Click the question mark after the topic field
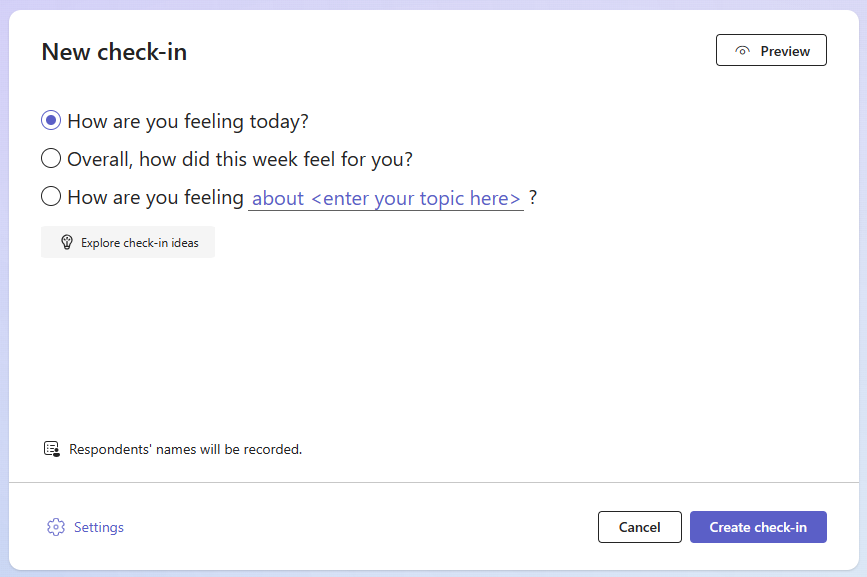Screen dimensions: 867x577 [x=534, y=197]
